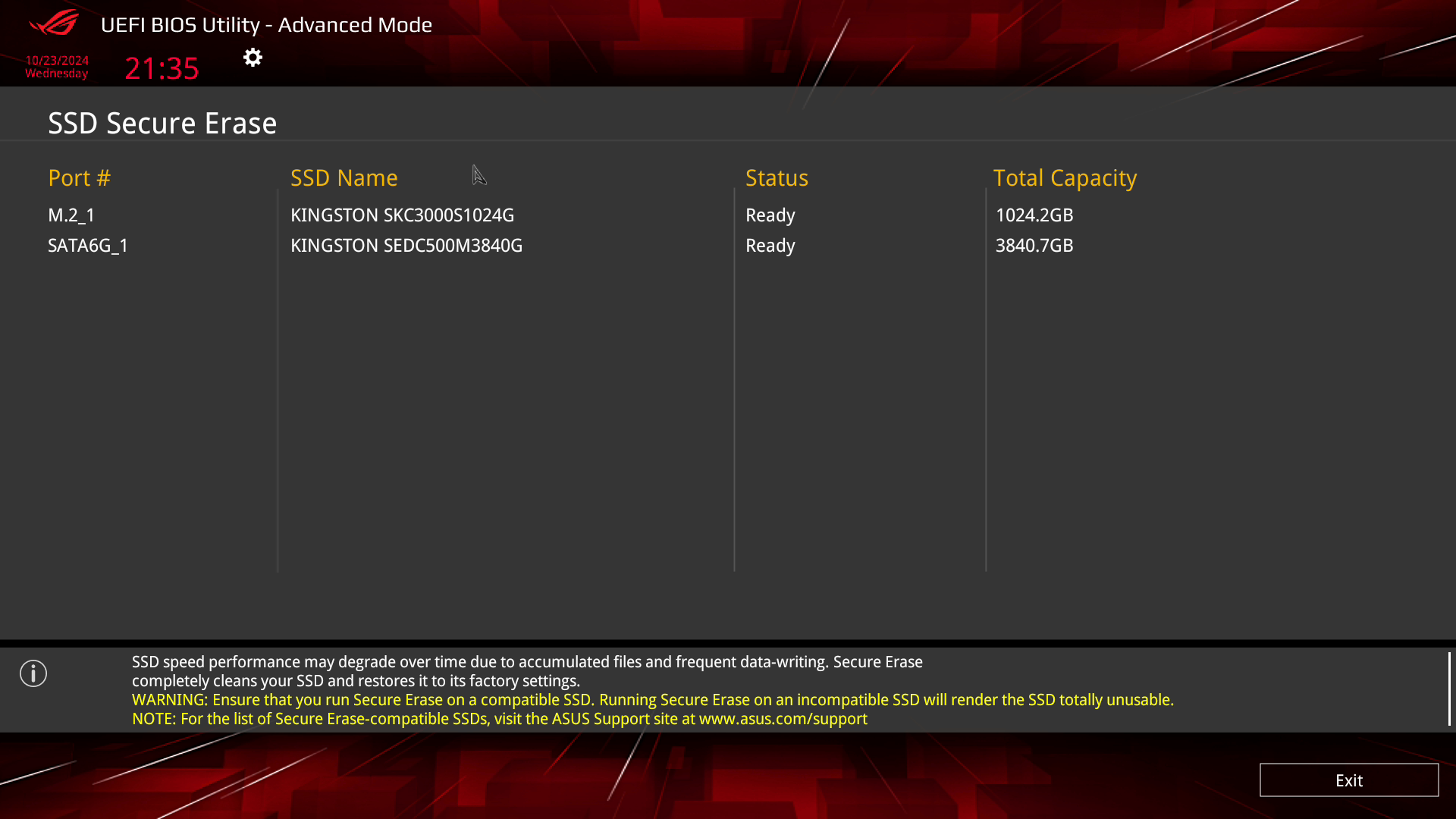The width and height of the screenshot is (1456, 819).
Task: Select the KINGSTON SEDC500M3840G SSD
Action: click(406, 246)
